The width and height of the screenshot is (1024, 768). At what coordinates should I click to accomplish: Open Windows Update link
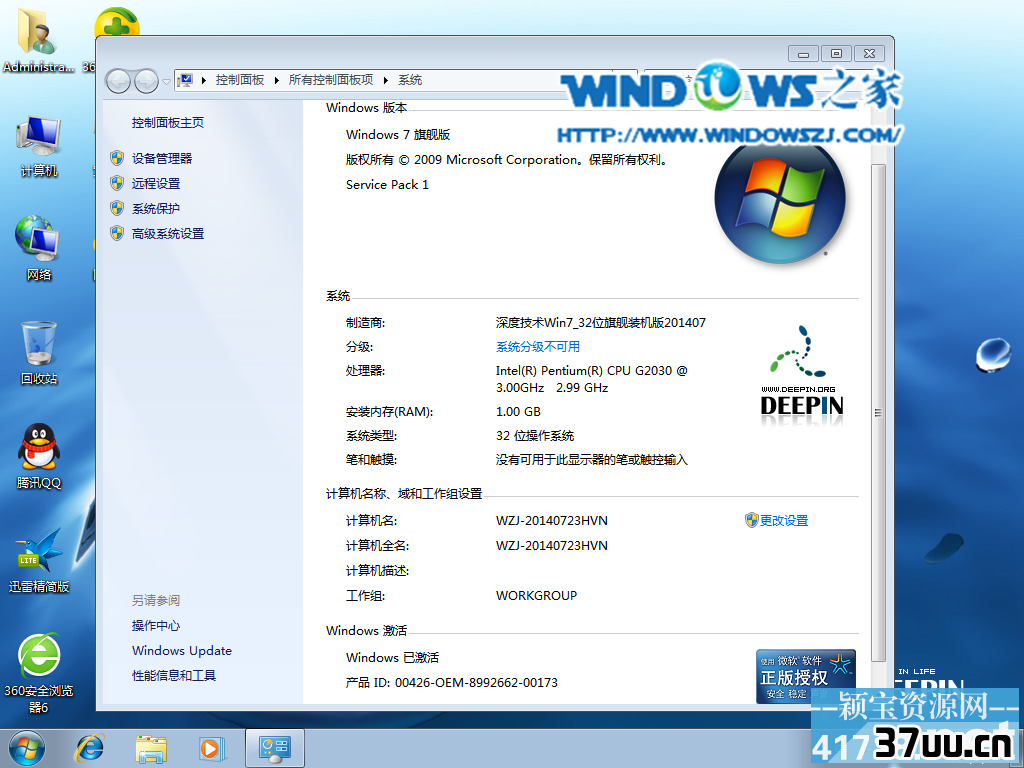(182, 650)
